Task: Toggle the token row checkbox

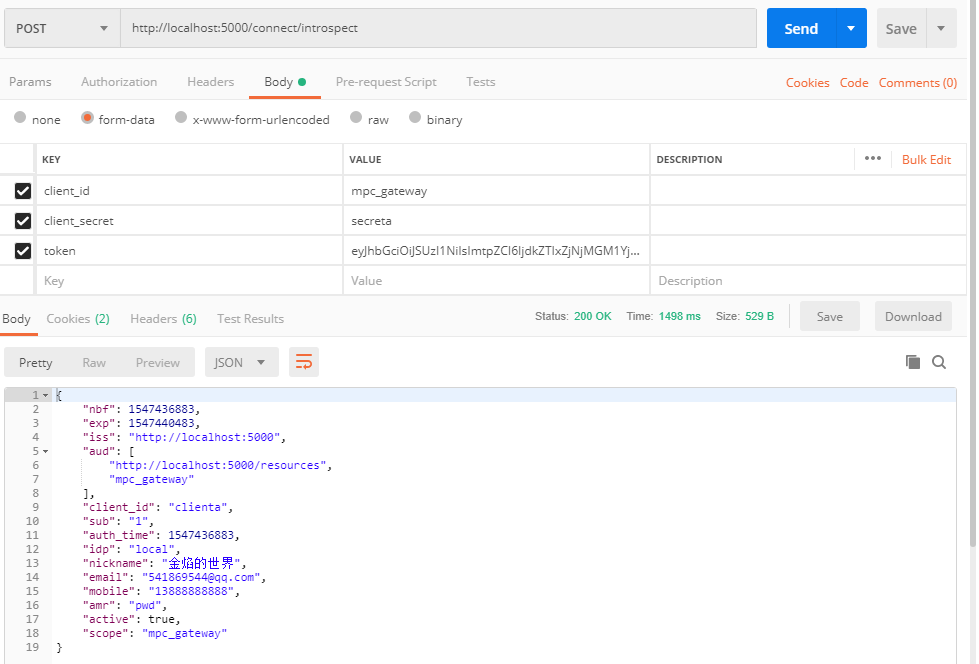Action: coord(23,251)
